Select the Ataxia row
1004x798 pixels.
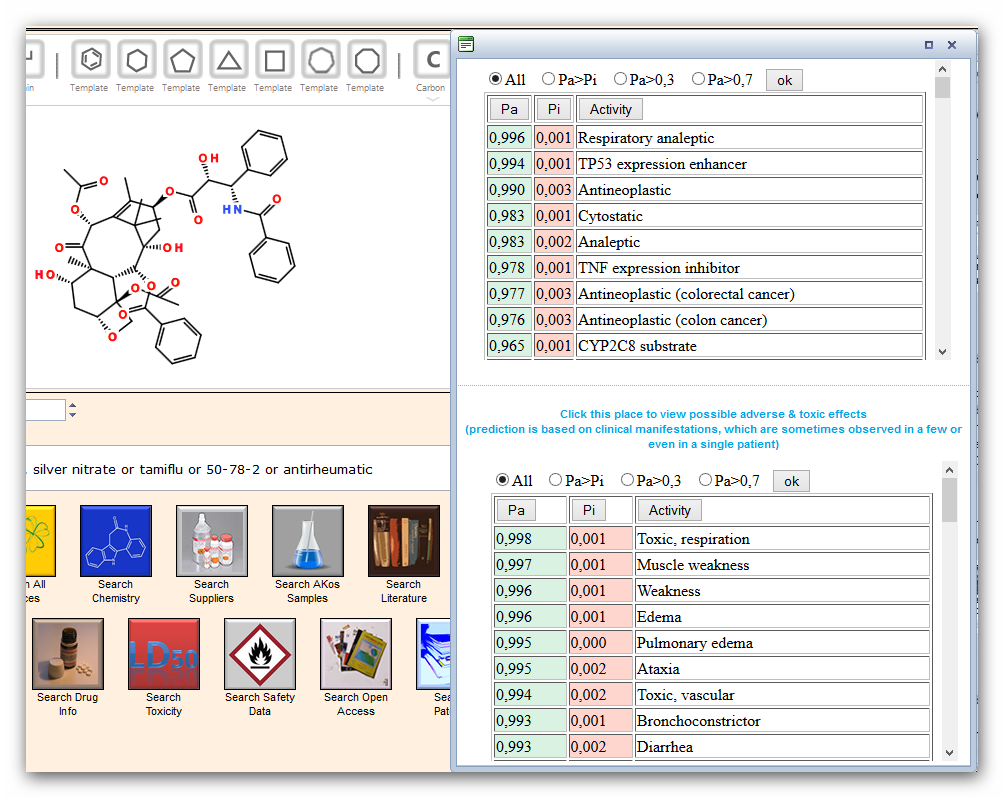[712, 669]
